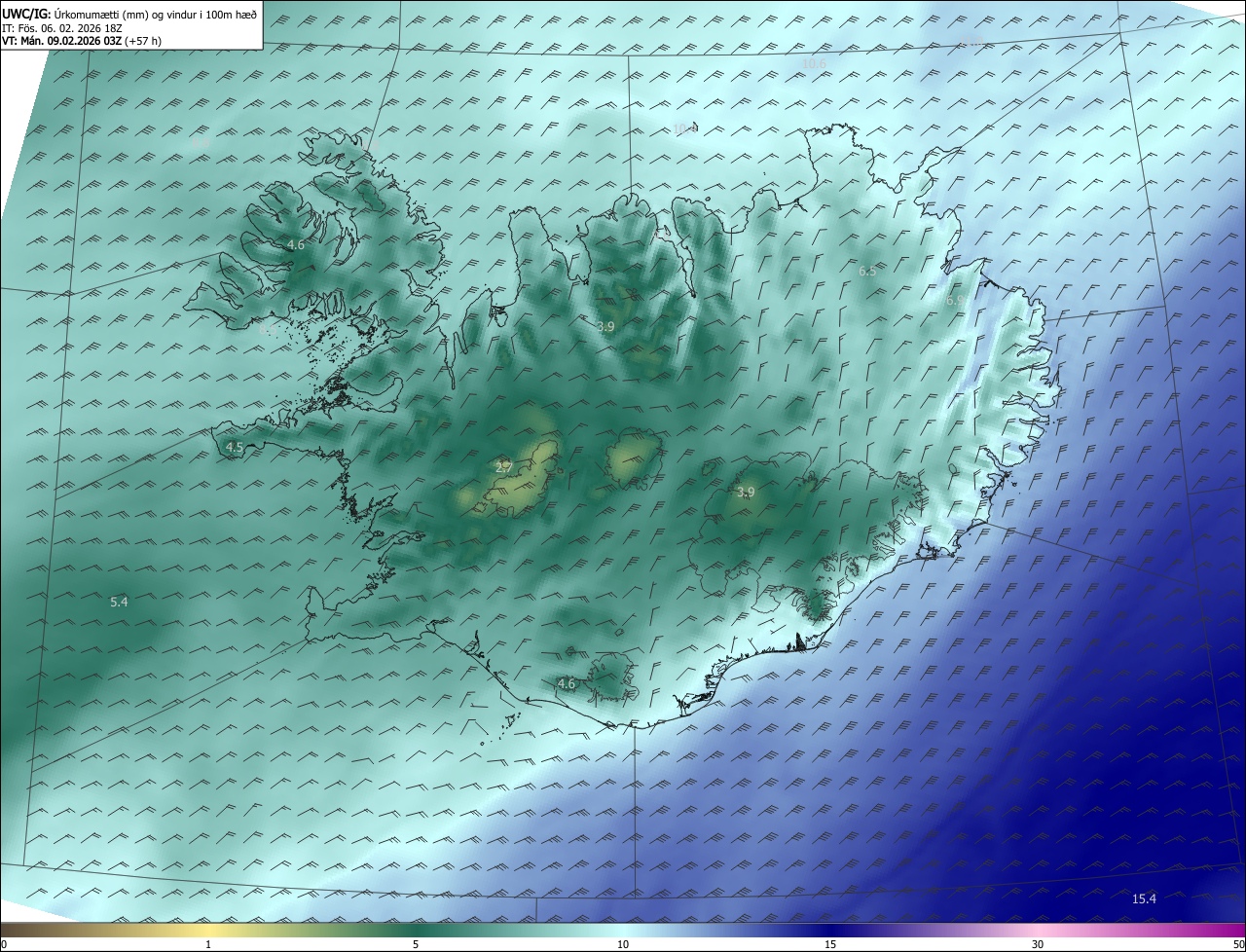The width and height of the screenshot is (1246, 952).
Task: Select the 4.5 value on the western peninsula
Action: click(x=235, y=448)
